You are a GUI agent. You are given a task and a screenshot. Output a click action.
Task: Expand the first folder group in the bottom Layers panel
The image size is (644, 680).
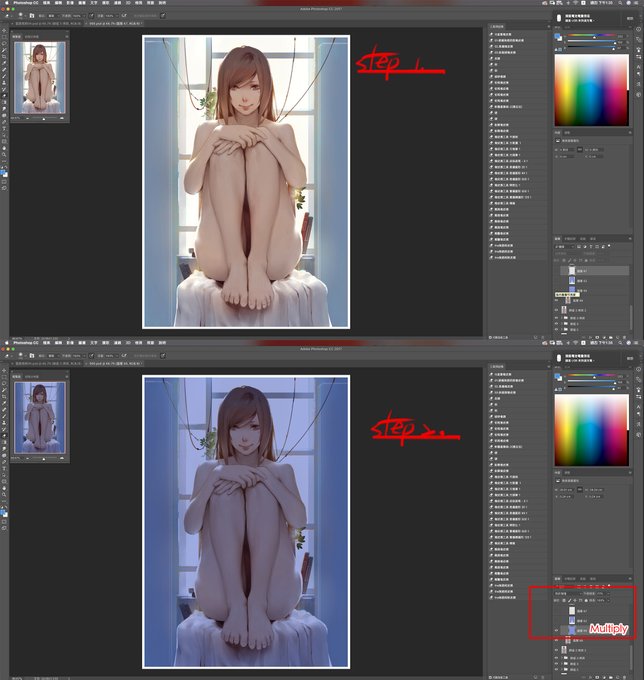coord(561,658)
